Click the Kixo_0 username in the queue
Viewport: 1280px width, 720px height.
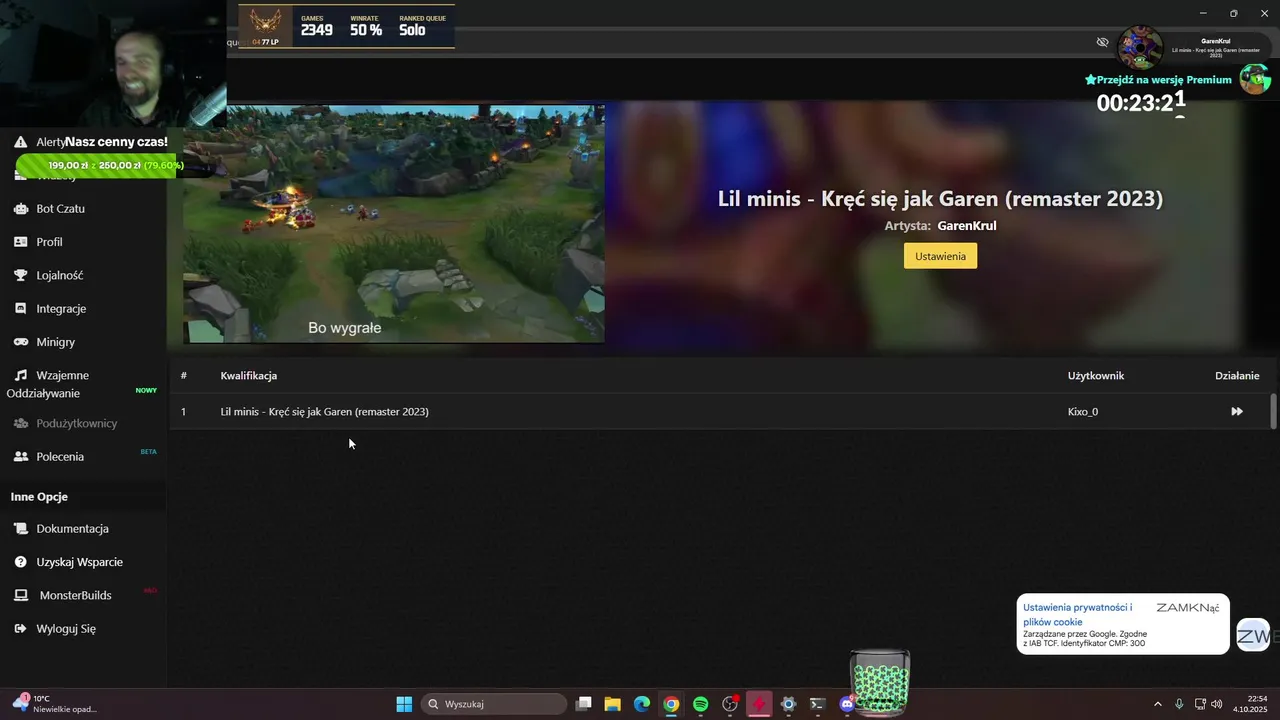(x=1083, y=412)
